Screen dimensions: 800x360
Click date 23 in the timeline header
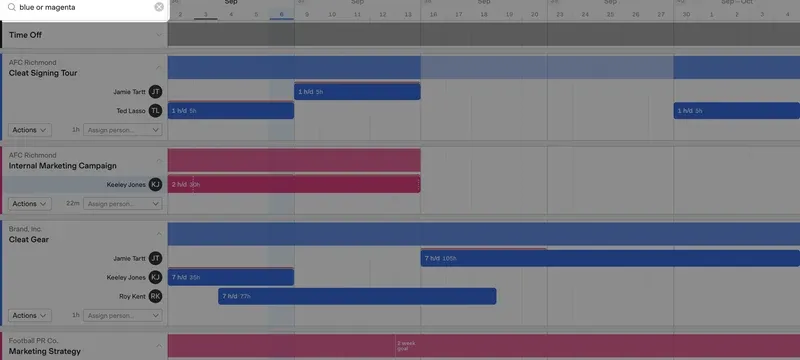coord(560,14)
